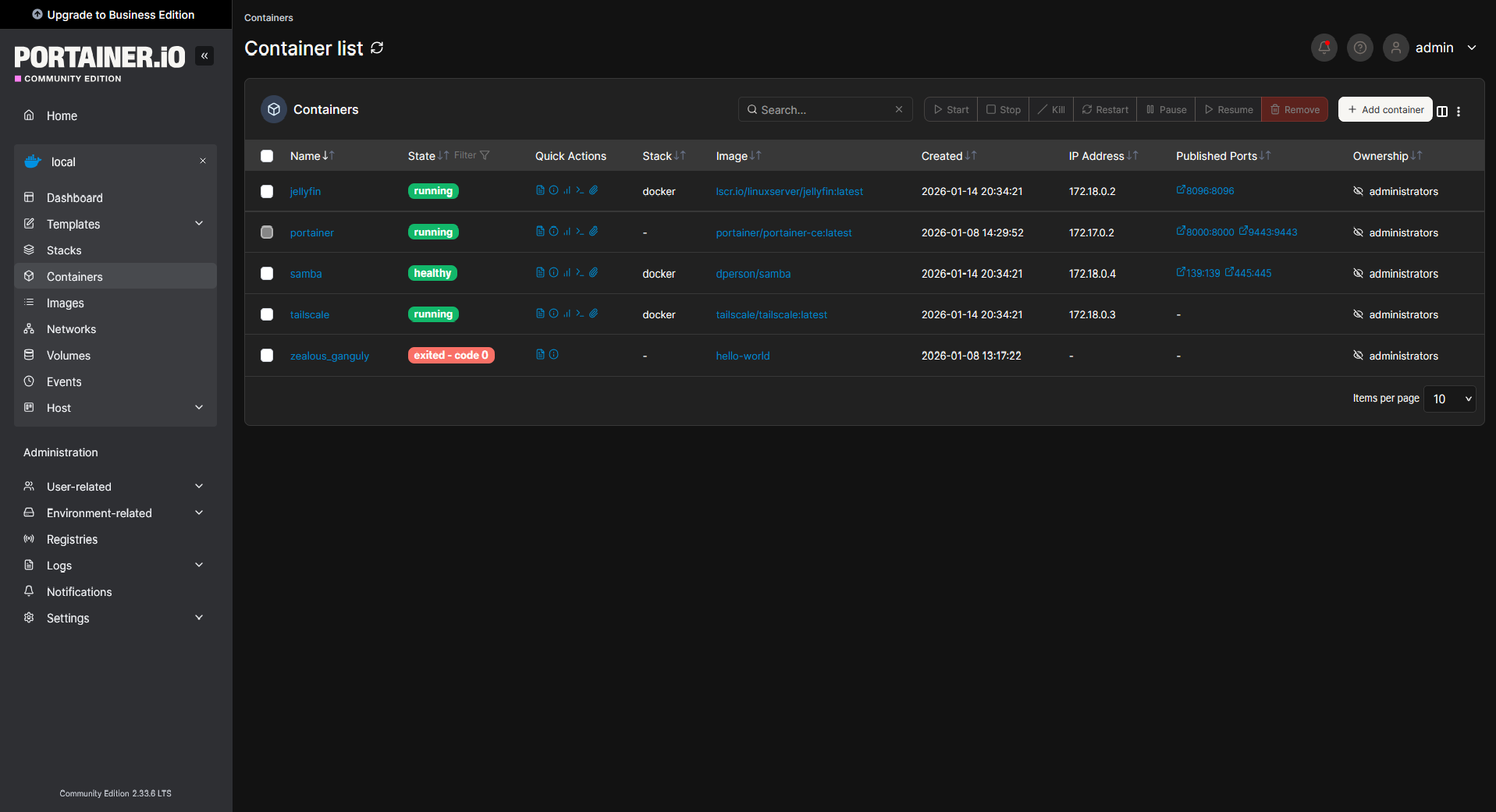Screen dimensions: 1496x812
Task: Toggle the select-all containers checkbox
Action: point(267,156)
